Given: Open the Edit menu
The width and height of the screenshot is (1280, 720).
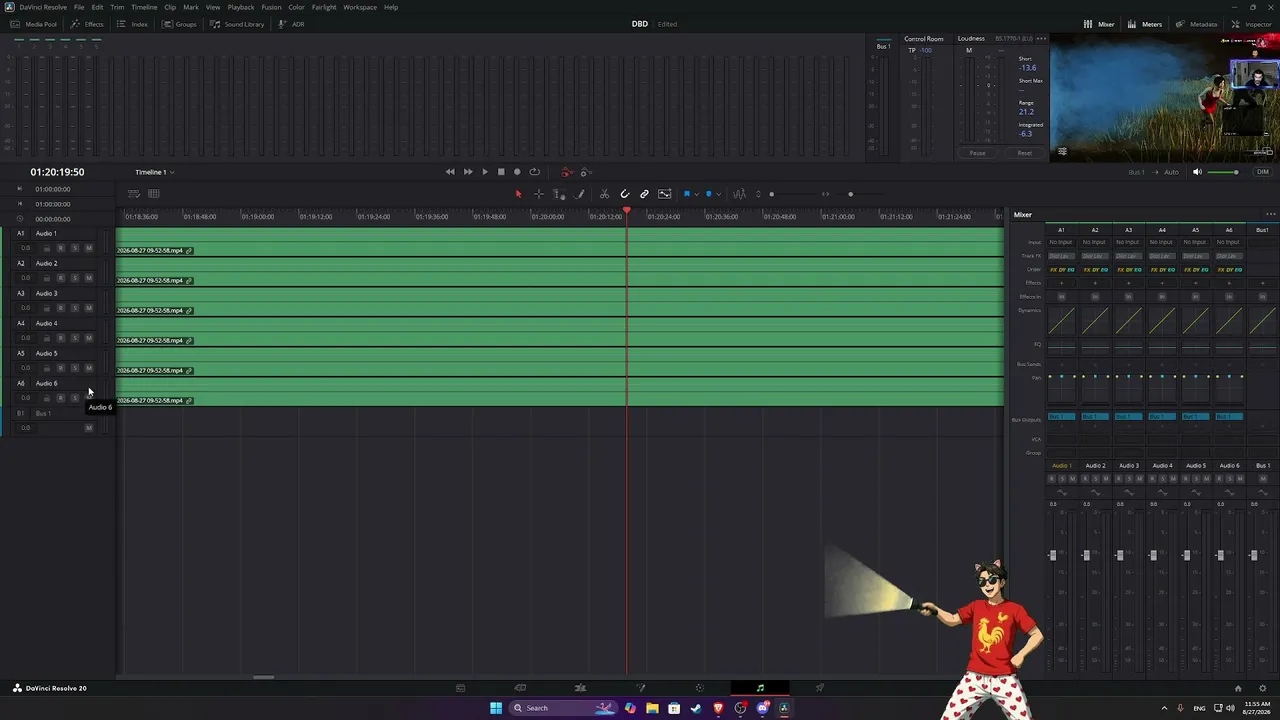Looking at the screenshot, I should (97, 7).
